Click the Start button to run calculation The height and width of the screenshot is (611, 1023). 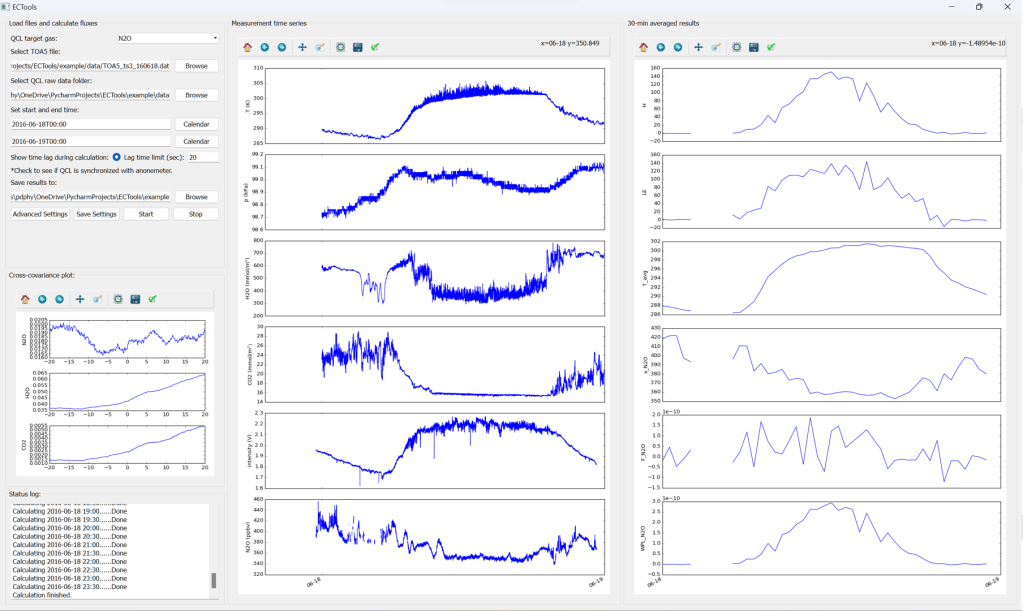[x=146, y=214]
